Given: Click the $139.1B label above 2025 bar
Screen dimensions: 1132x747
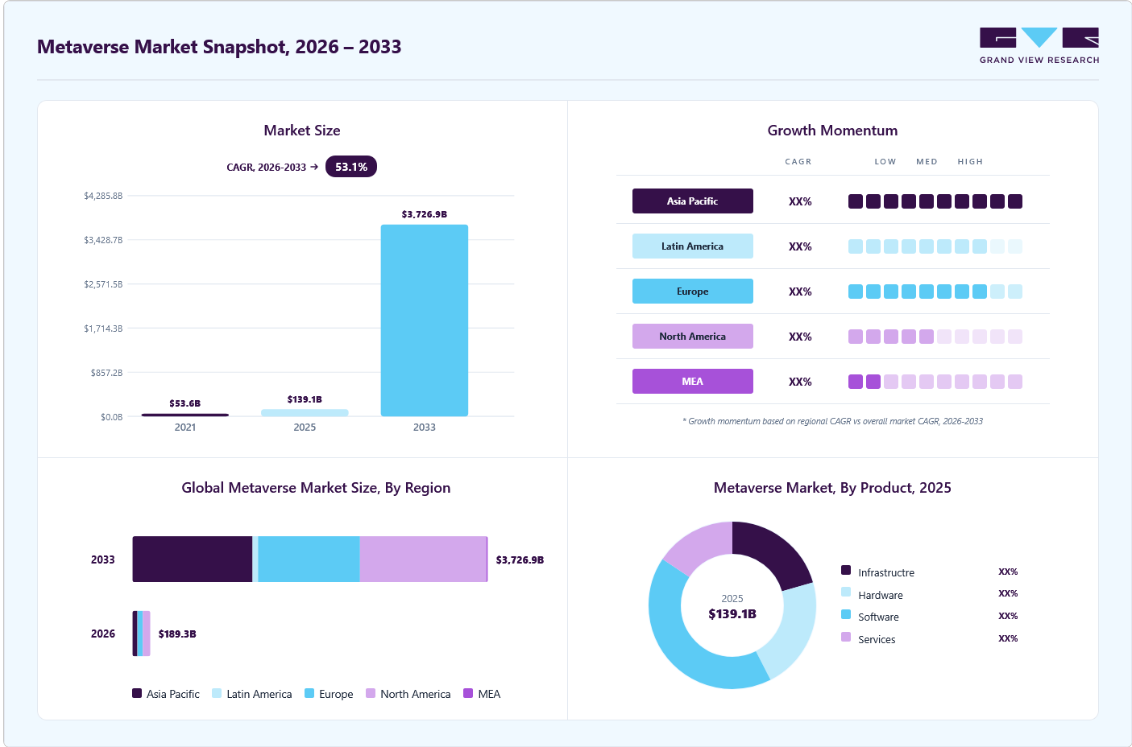Looking at the screenshot, I should coord(305,399).
